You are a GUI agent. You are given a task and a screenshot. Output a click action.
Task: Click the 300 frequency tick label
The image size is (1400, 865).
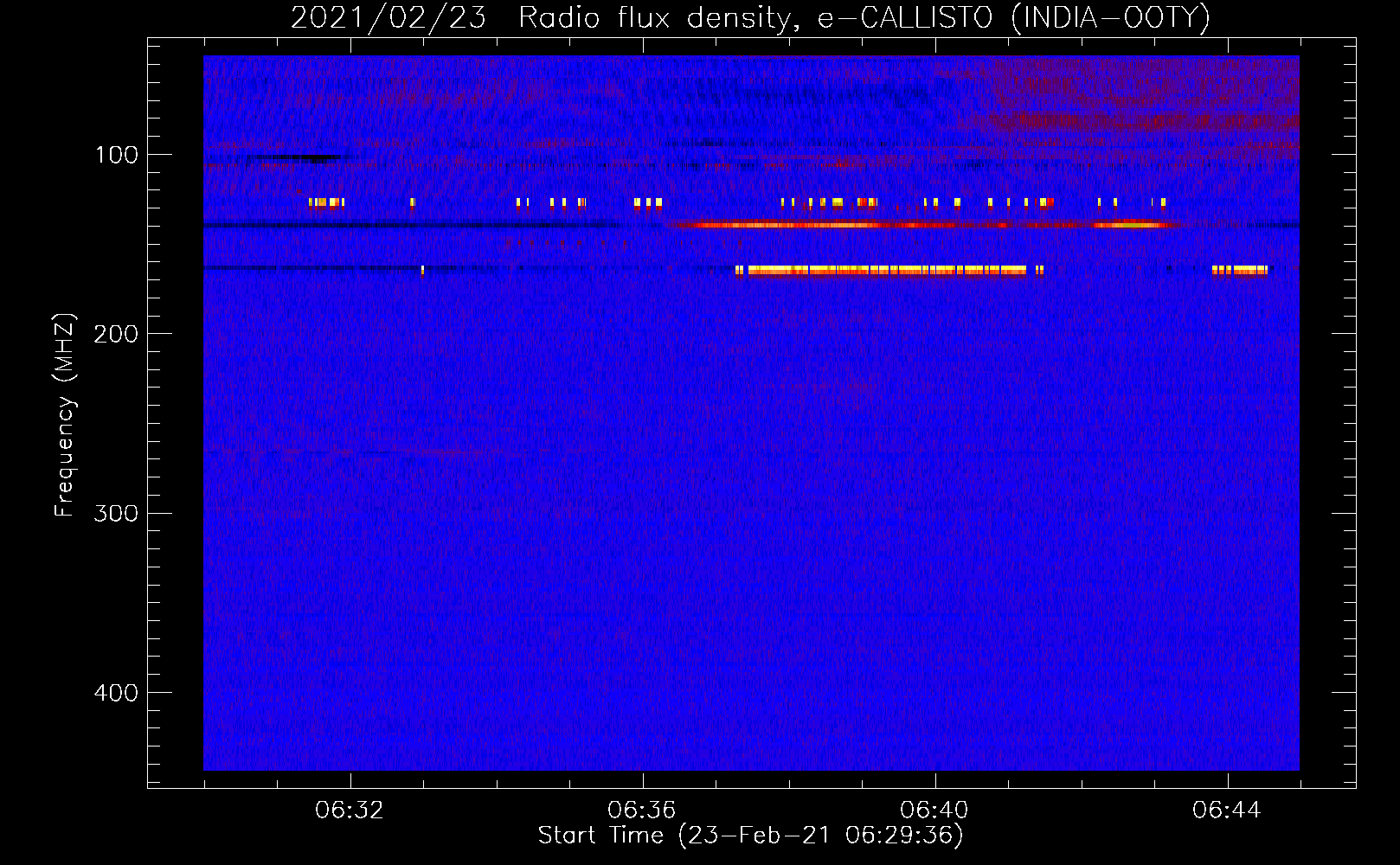[x=116, y=513]
